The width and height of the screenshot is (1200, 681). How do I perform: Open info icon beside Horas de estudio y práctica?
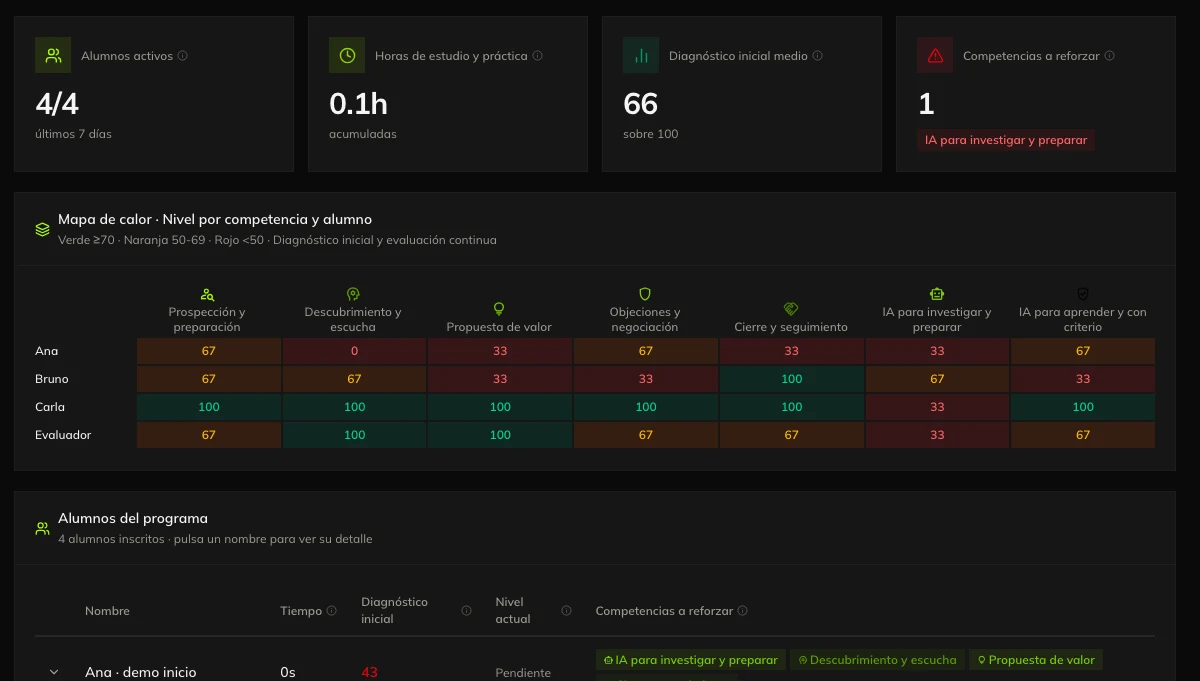(537, 56)
